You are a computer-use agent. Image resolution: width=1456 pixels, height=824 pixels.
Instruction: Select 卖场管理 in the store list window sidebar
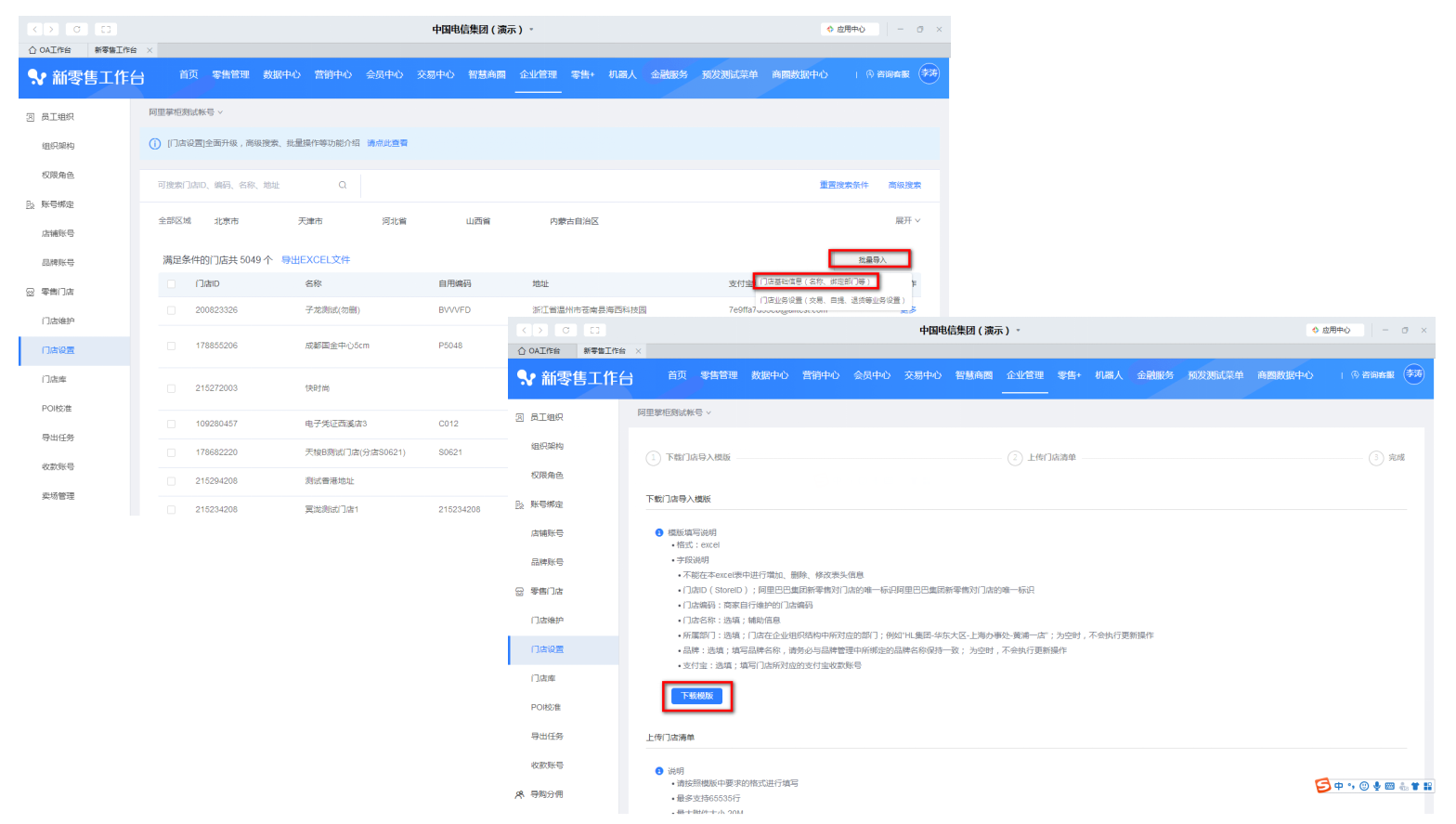point(58,496)
